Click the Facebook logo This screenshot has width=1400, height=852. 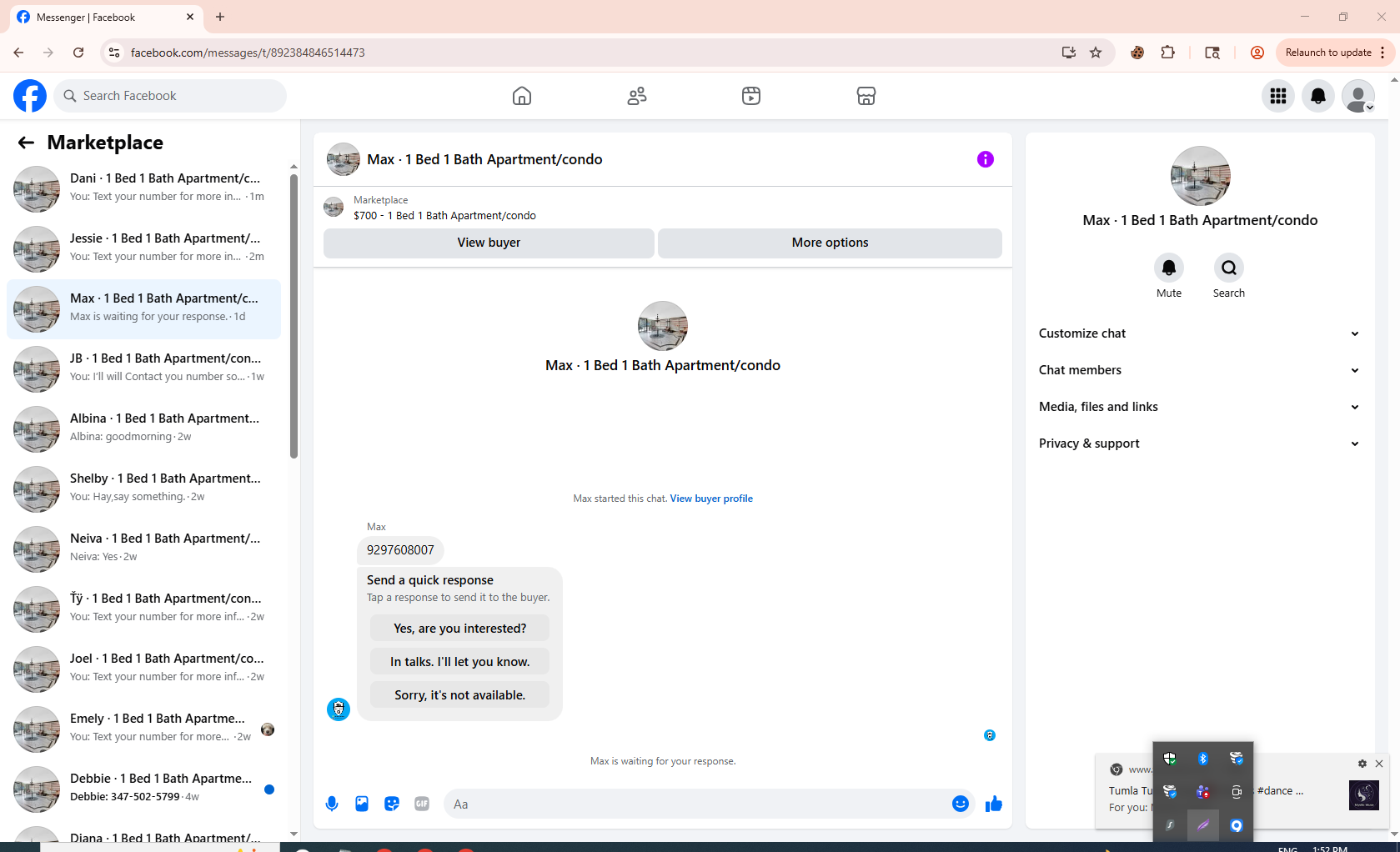30,96
